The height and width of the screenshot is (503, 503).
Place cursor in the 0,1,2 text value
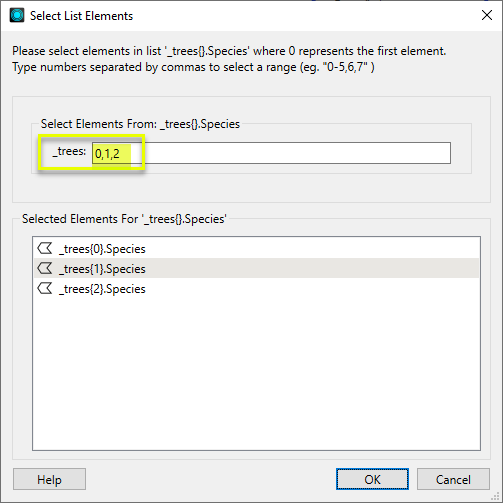pos(107,154)
